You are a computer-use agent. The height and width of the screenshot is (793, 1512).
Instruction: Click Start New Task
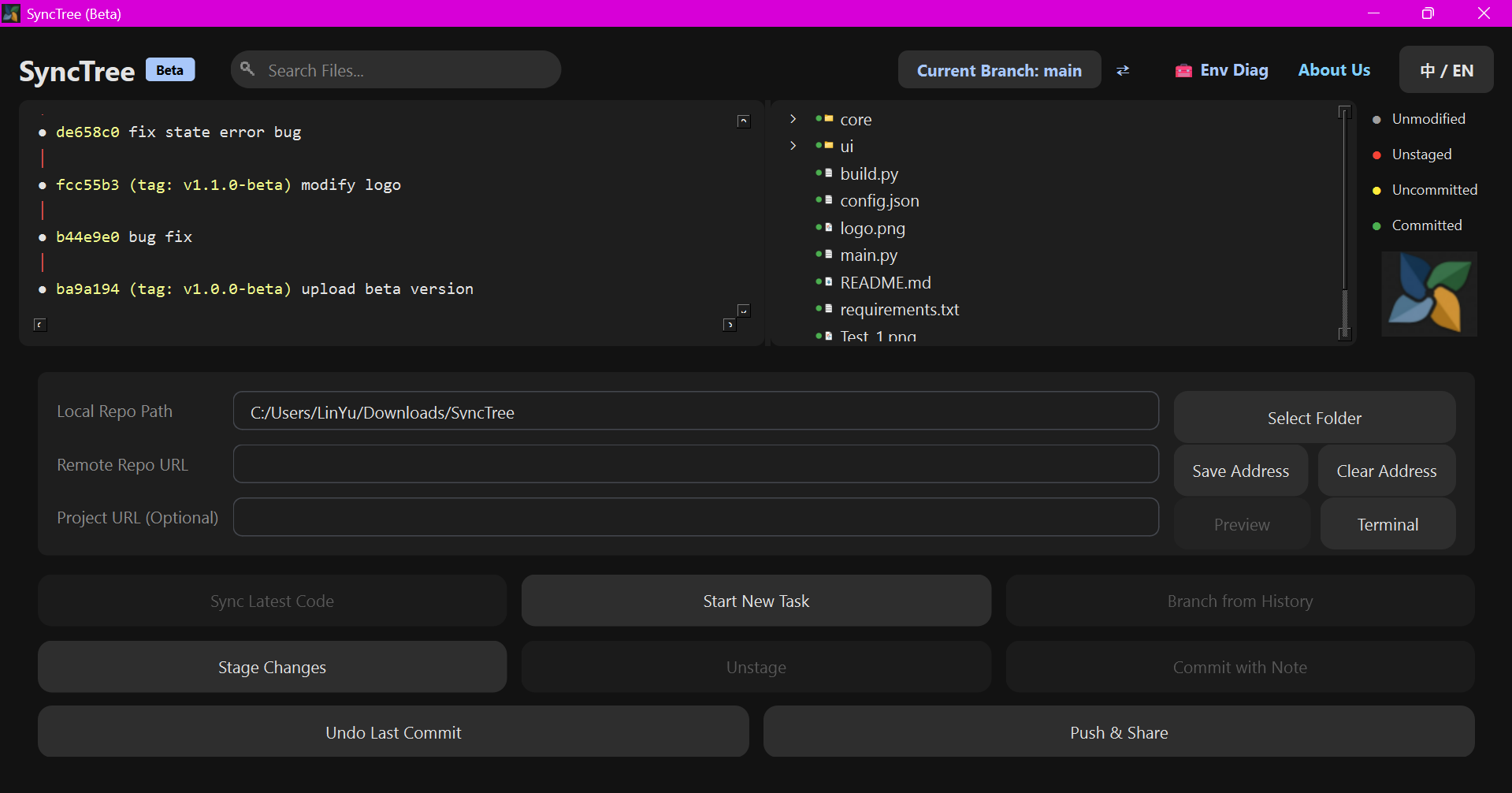tap(756, 601)
